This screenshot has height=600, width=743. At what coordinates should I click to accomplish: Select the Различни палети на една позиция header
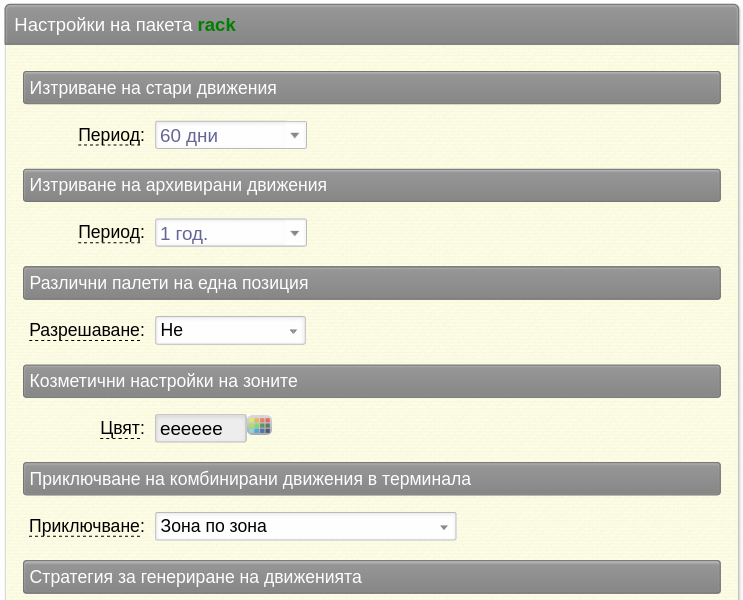coord(372,283)
